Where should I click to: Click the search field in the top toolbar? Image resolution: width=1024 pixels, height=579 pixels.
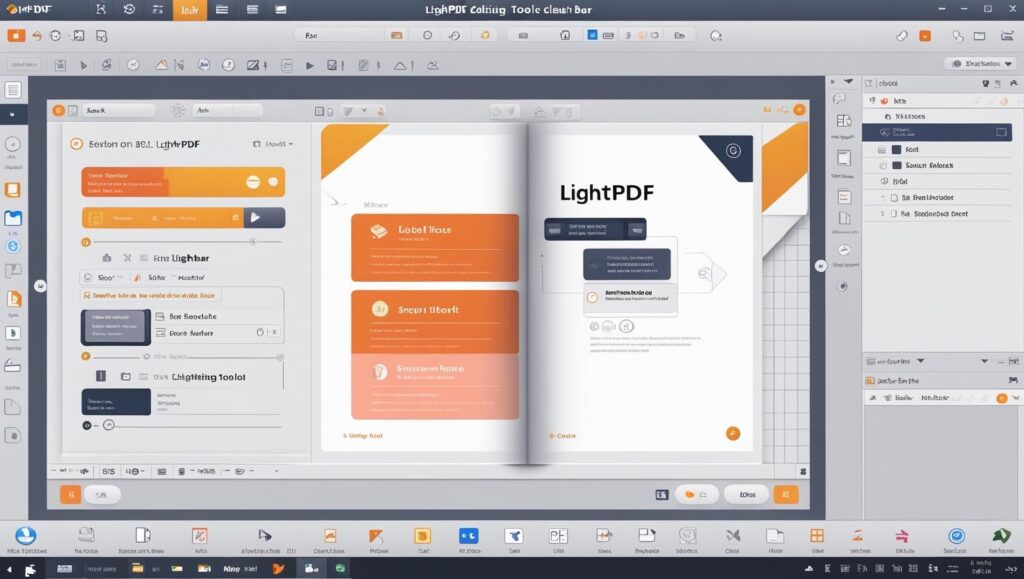click(340, 35)
